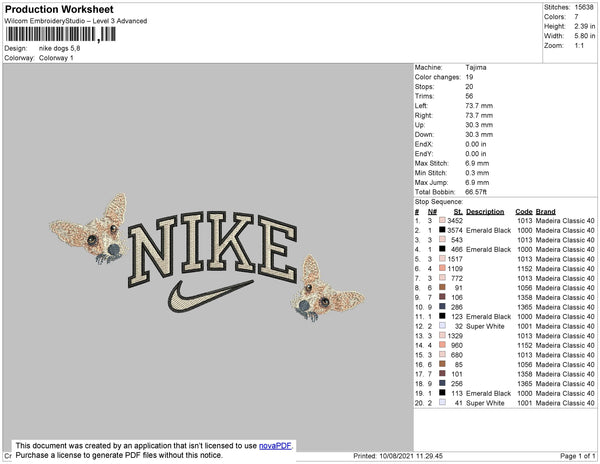
Task: Click black swatch for stop 2 Emerald Black
Action: click(x=442, y=230)
